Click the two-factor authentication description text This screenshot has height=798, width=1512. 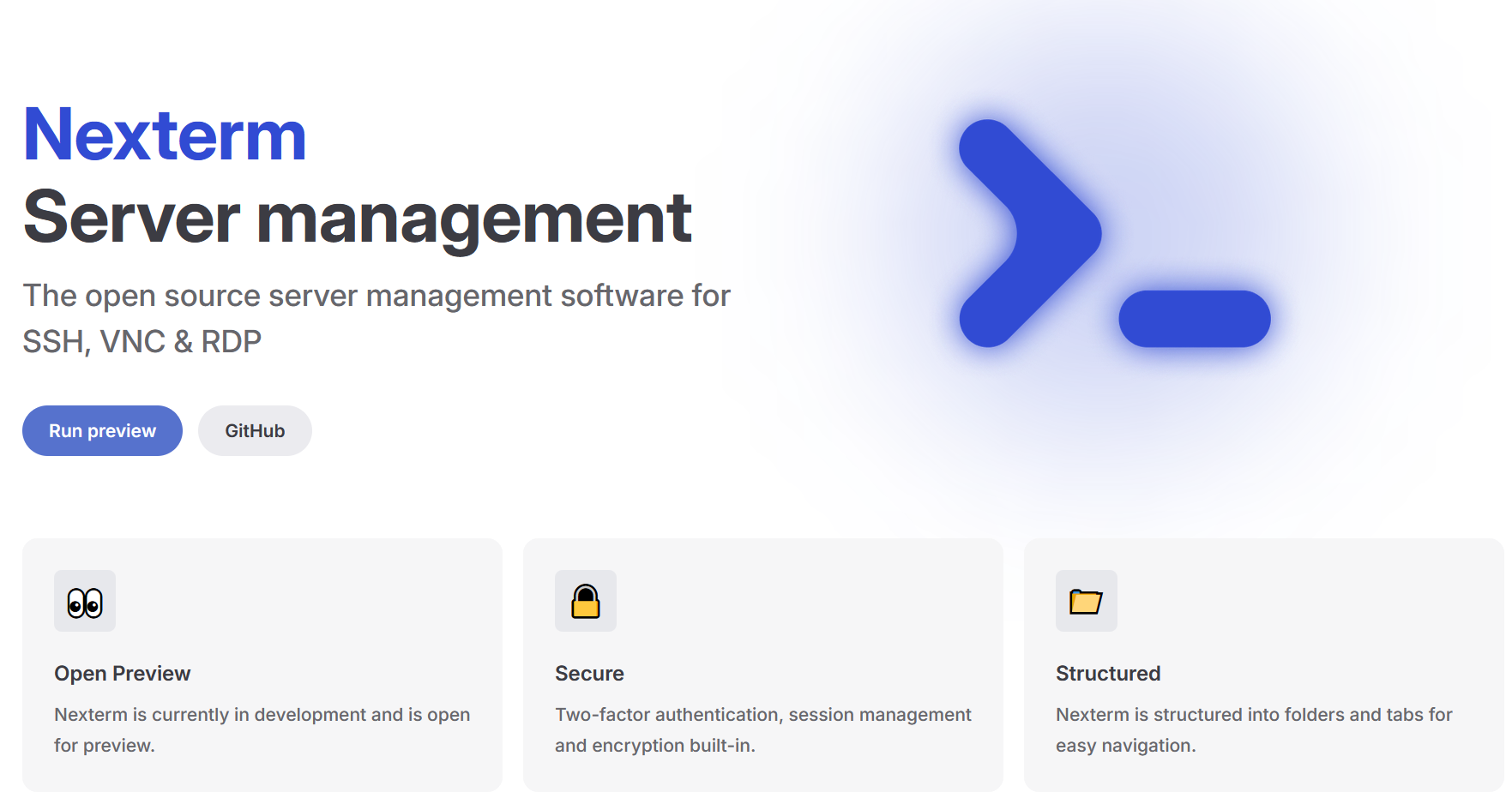point(762,729)
